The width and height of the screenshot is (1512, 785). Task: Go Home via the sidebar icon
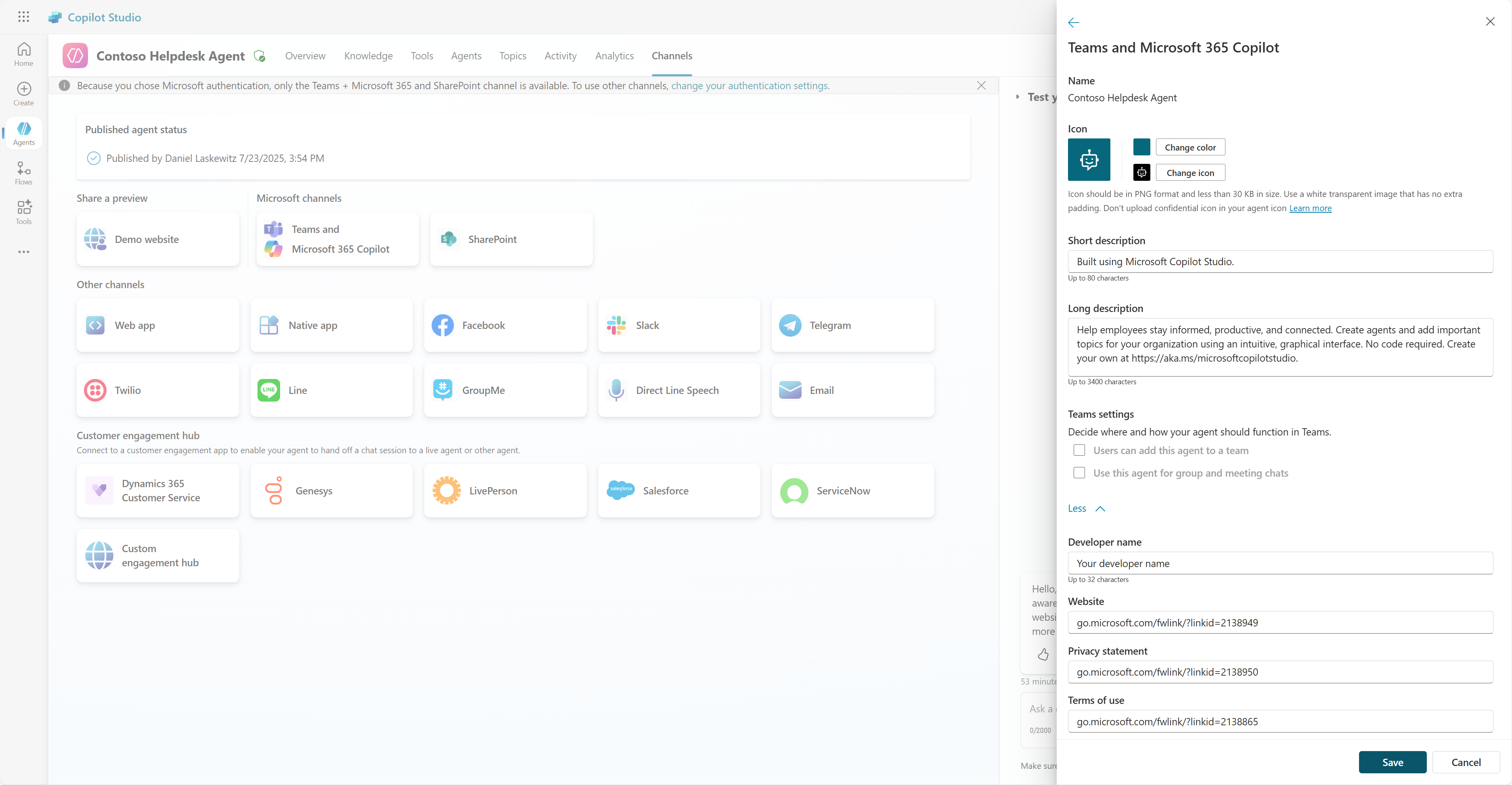click(23, 53)
